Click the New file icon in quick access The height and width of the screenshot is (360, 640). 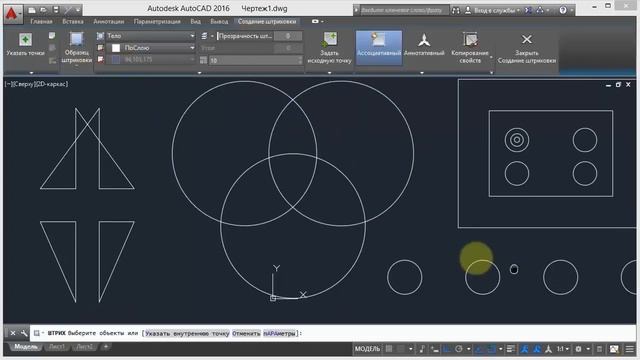[x=32, y=9]
